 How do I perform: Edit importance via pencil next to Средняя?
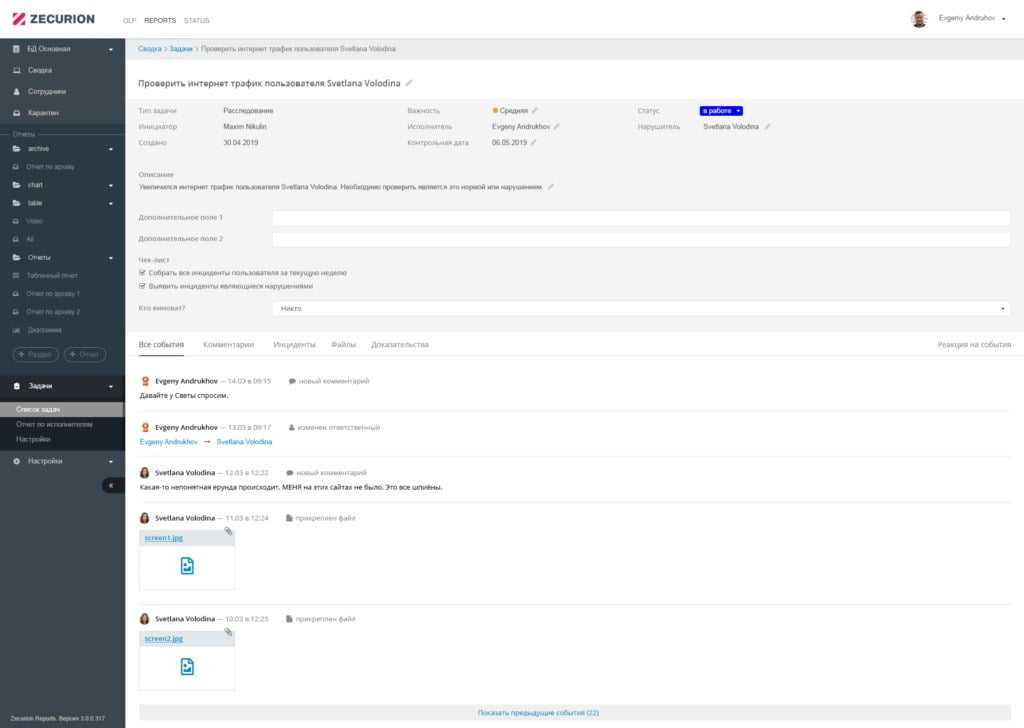(x=535, y=110)
